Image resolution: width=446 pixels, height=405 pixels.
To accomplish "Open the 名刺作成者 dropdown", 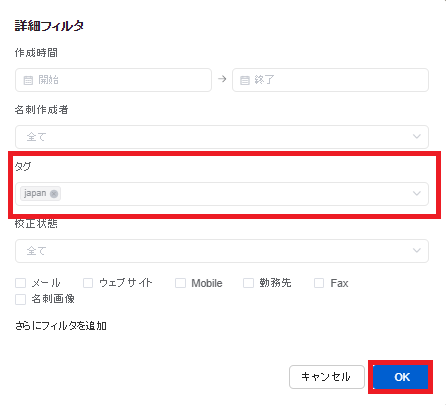I will [x=222, y=137].
